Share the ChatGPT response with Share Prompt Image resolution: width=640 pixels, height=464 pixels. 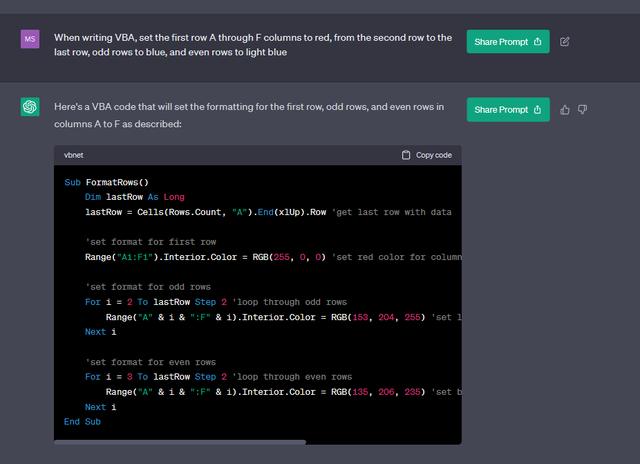click(x=507, y=109)
